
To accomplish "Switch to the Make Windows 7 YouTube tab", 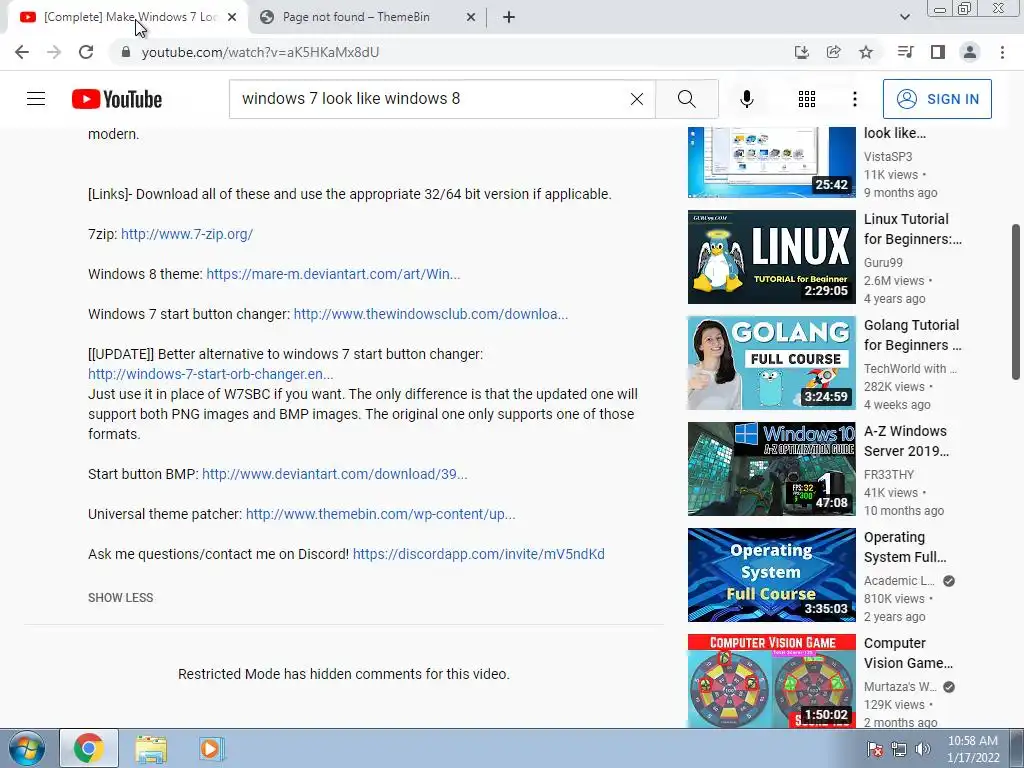I will (127, 17).
